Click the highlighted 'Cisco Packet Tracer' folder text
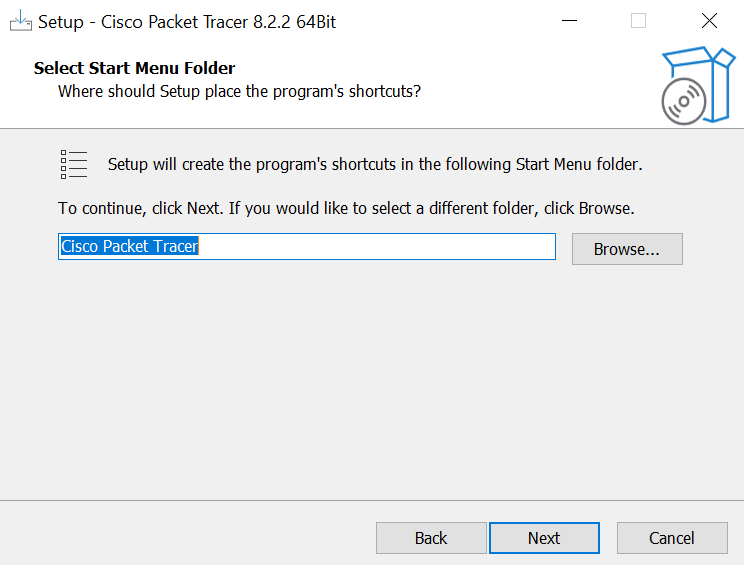This screenshot has width=744, height=565. (129, 246)
